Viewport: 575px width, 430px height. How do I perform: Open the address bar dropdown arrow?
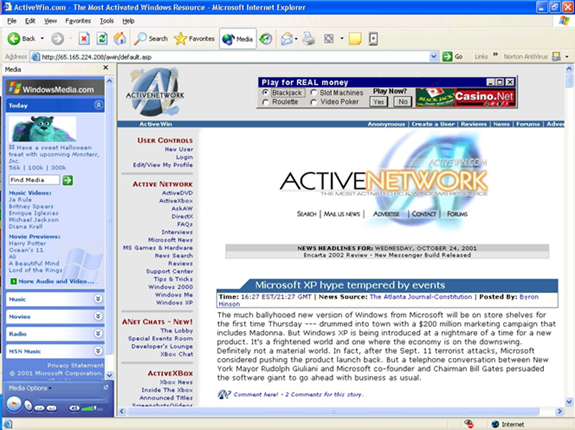(433, 56)
